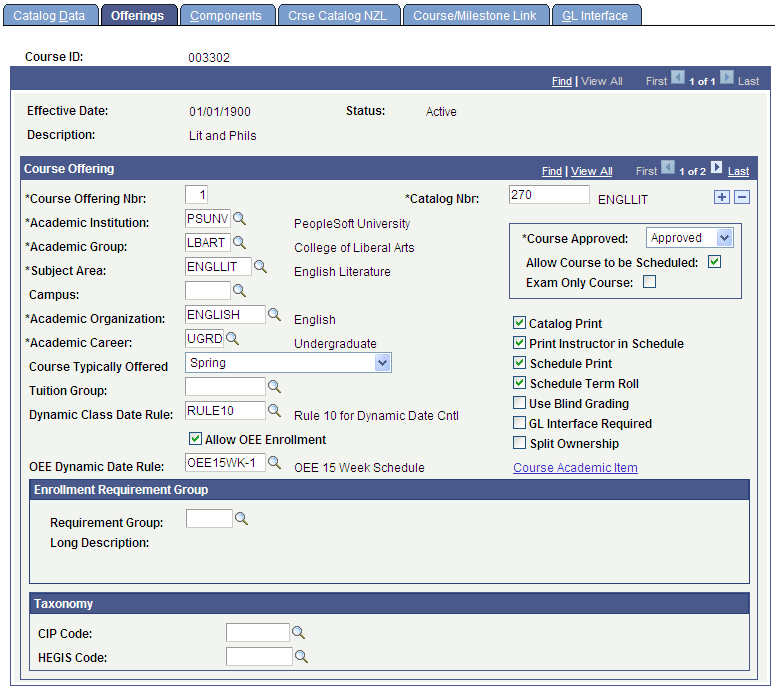Open Course Approved dropdown
Image resolution: width=775 pixels, height=691 pixels.
689,238
